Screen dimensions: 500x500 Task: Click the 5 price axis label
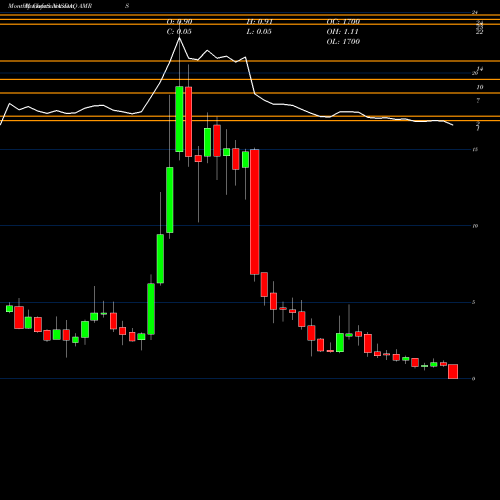tap(473, 302)
